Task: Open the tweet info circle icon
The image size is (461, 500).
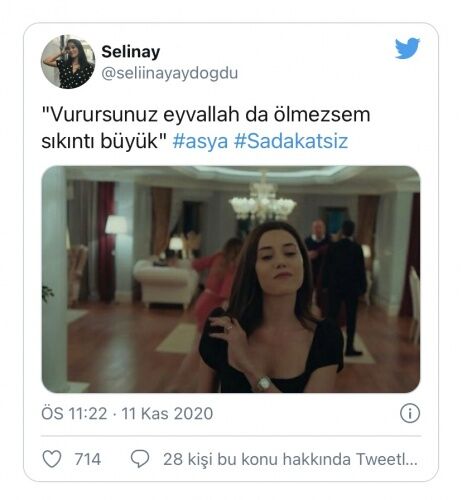Action: coord(410,414)
